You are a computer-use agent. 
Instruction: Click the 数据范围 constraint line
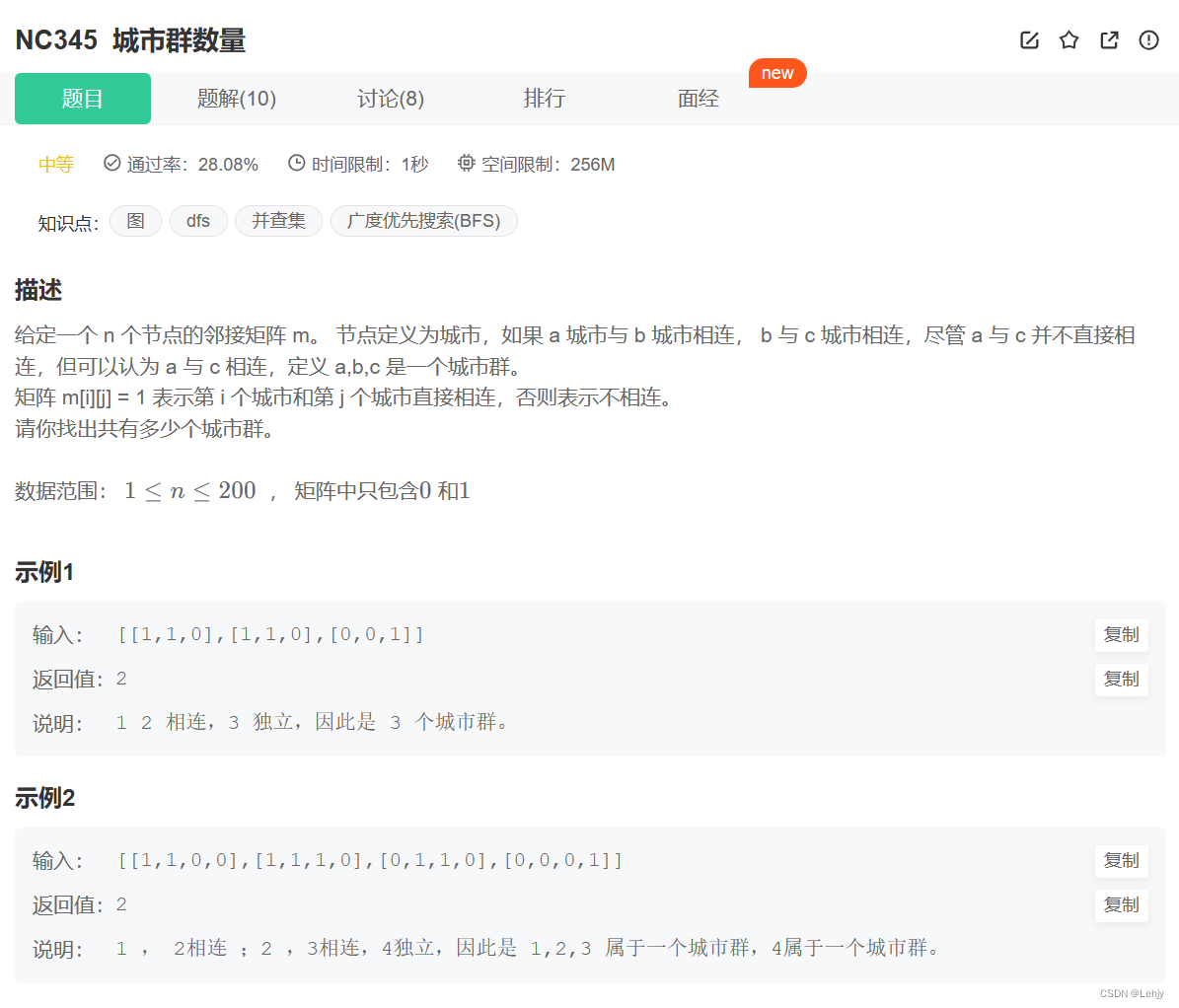(243, 491)
